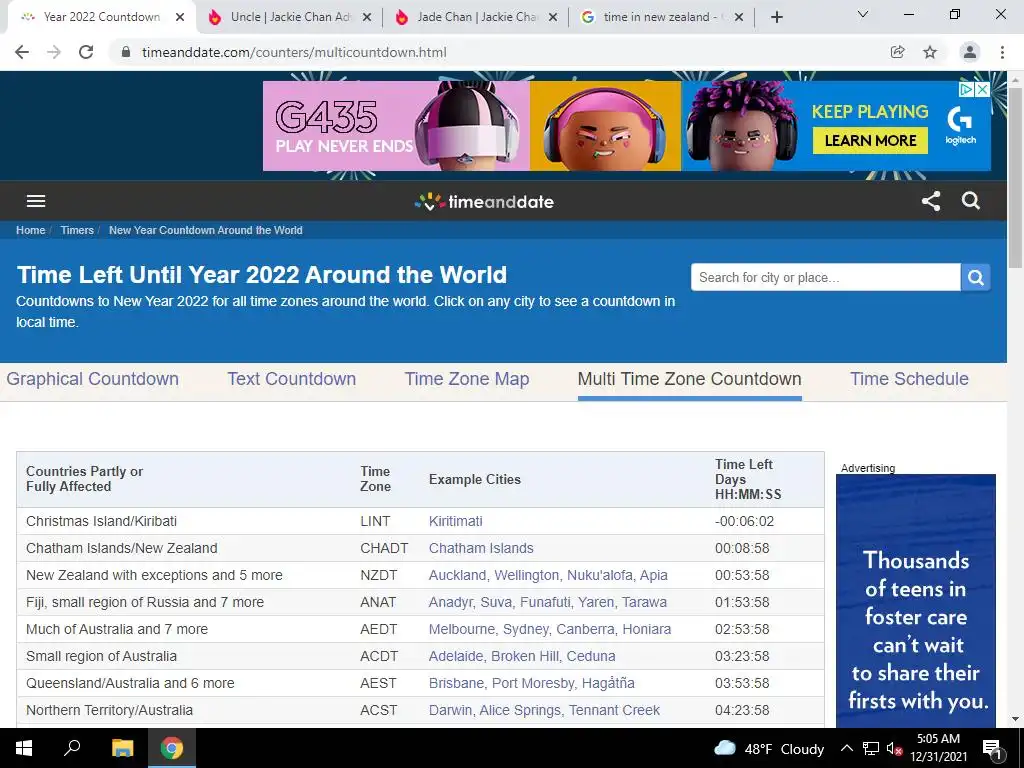Show hidden system tray icons
Screen dimensions: 1024x768
point(846,748)
